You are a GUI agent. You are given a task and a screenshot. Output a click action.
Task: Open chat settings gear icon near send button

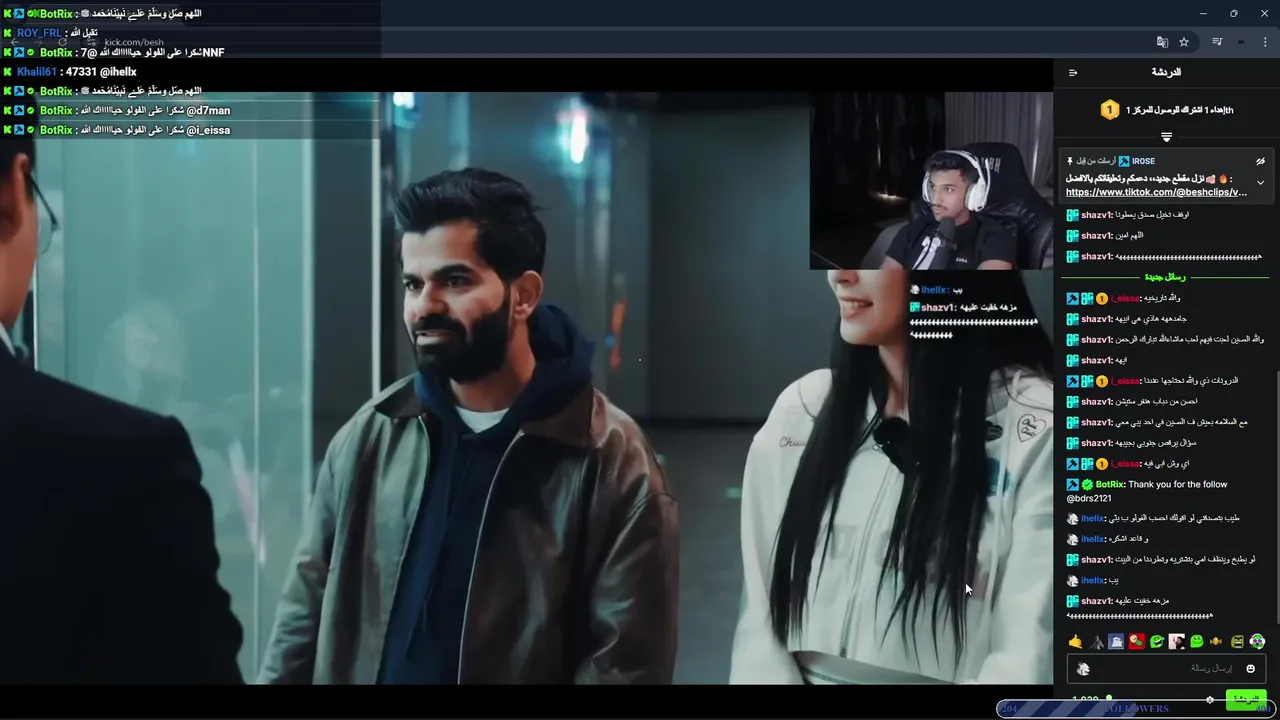(1210, 699)
